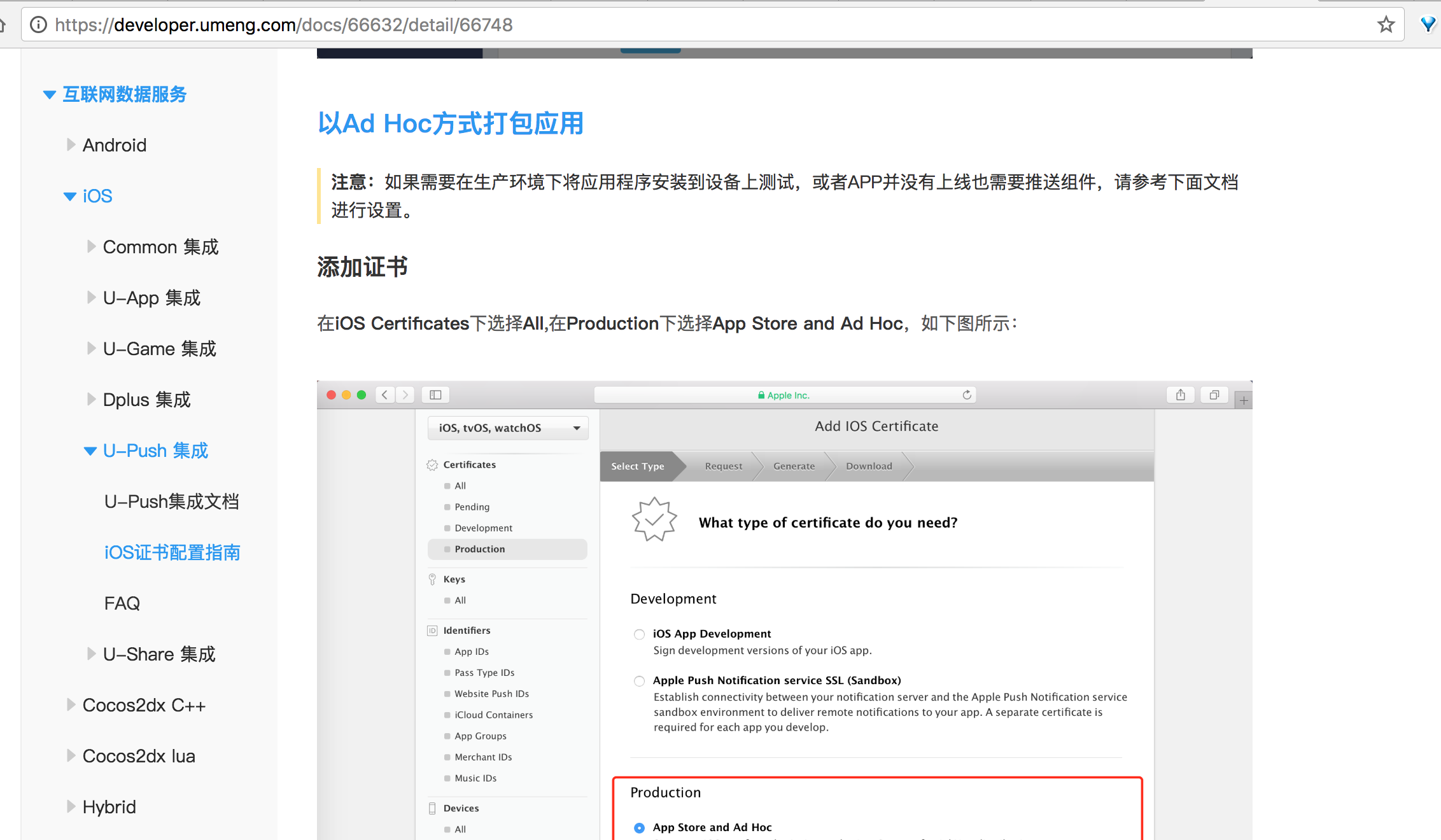Click the green lock Apple Inc. label

click(x=784, y=395)
